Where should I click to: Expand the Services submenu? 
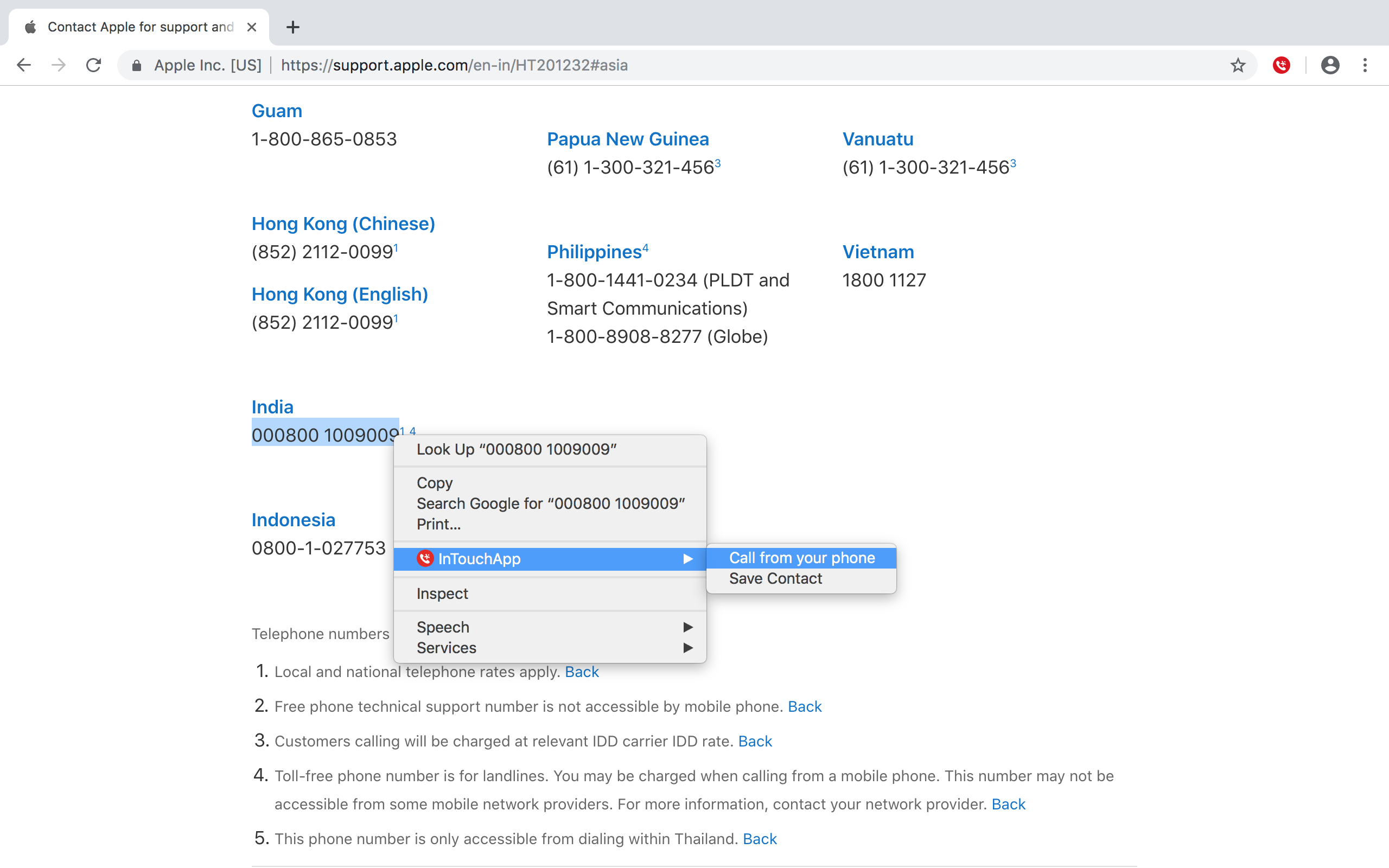[549, 648]
